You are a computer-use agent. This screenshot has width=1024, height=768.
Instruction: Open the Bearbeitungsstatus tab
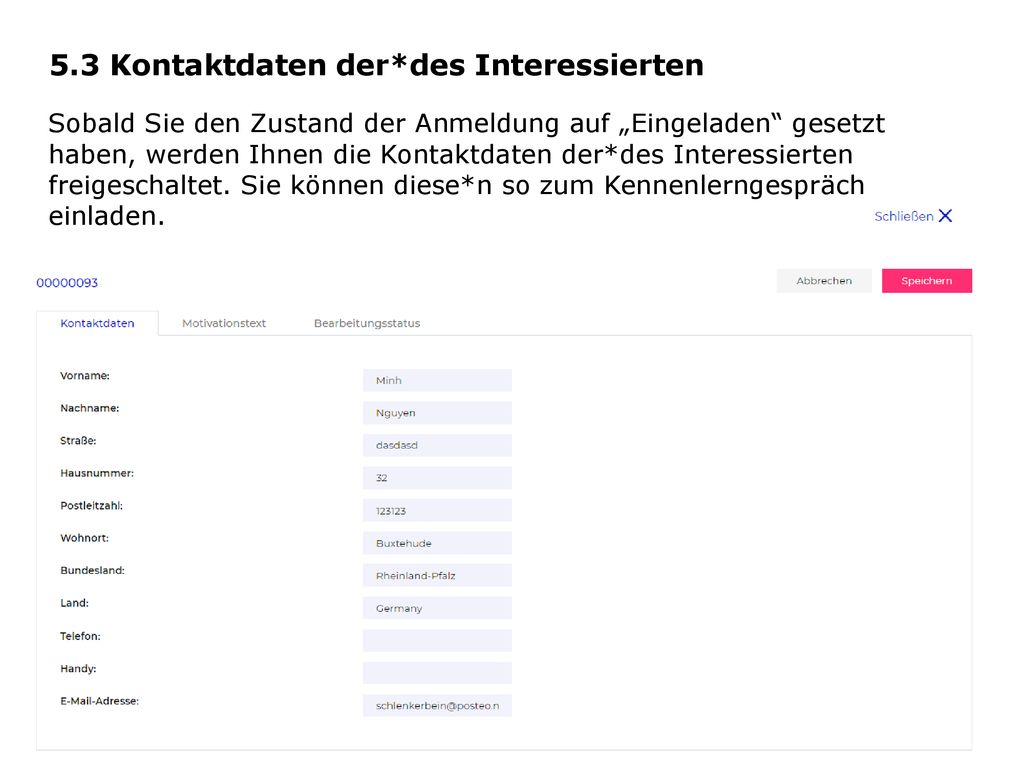pyautogui.click(x=367, y=323)
